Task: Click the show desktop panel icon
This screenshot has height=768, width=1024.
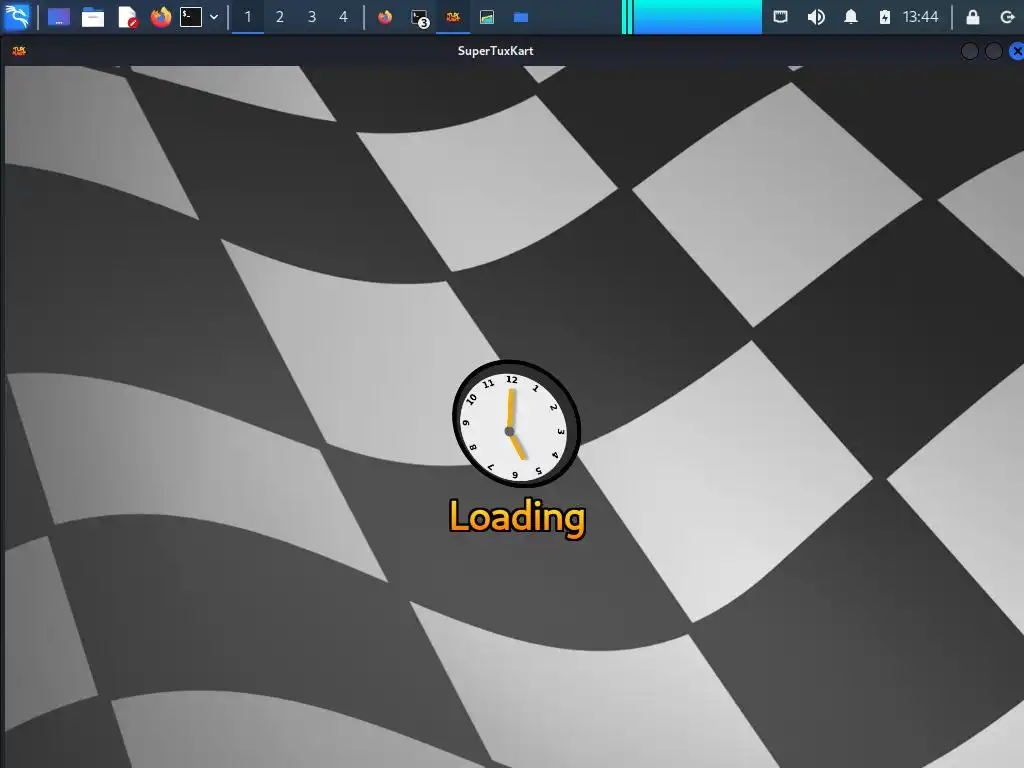Action: (59, 17)
